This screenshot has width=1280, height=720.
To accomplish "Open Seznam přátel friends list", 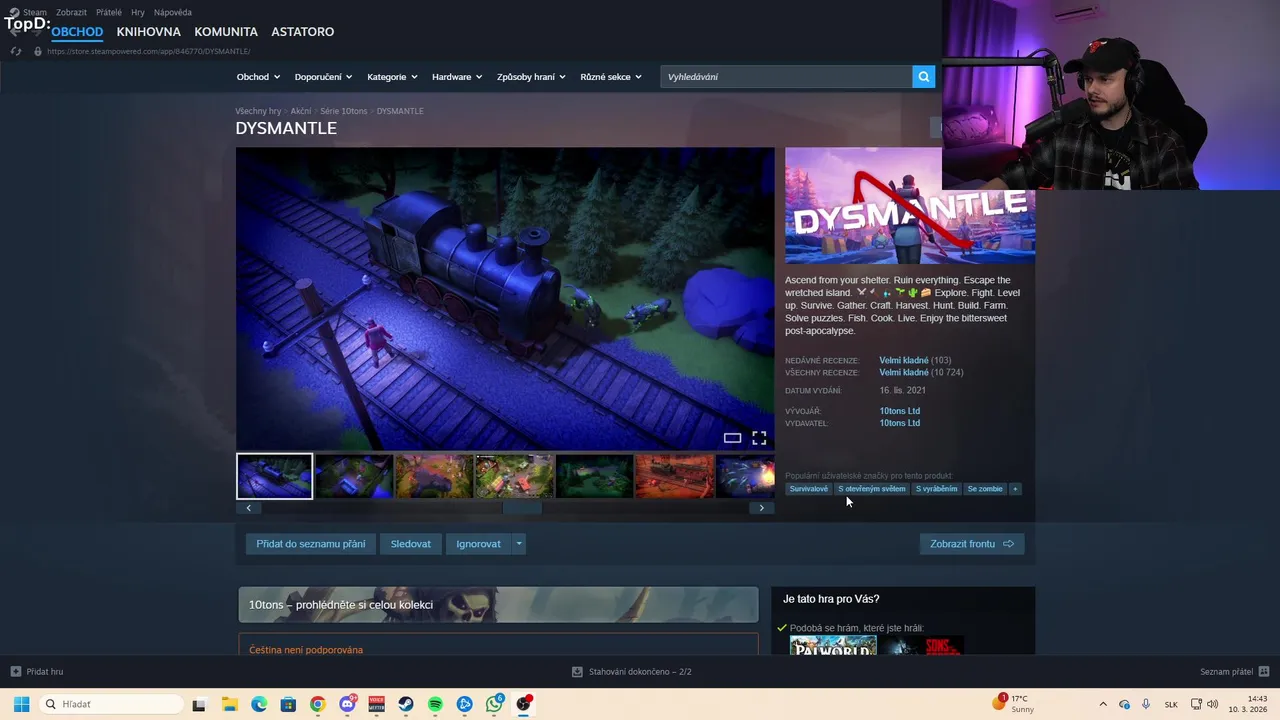I will coord(1234,672).
